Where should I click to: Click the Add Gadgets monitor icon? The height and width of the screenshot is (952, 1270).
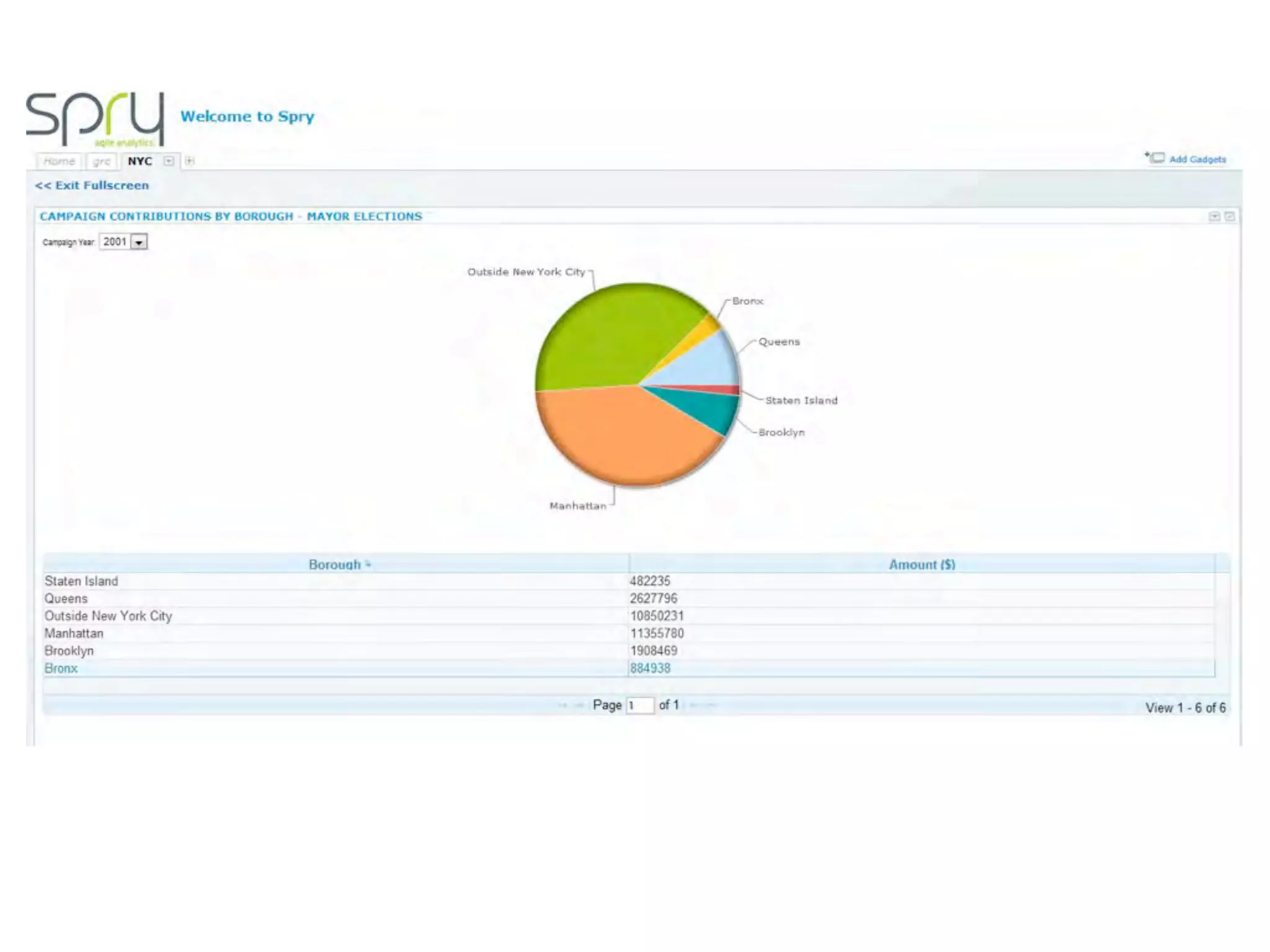pyautogui.click(x=1157, y=158)
